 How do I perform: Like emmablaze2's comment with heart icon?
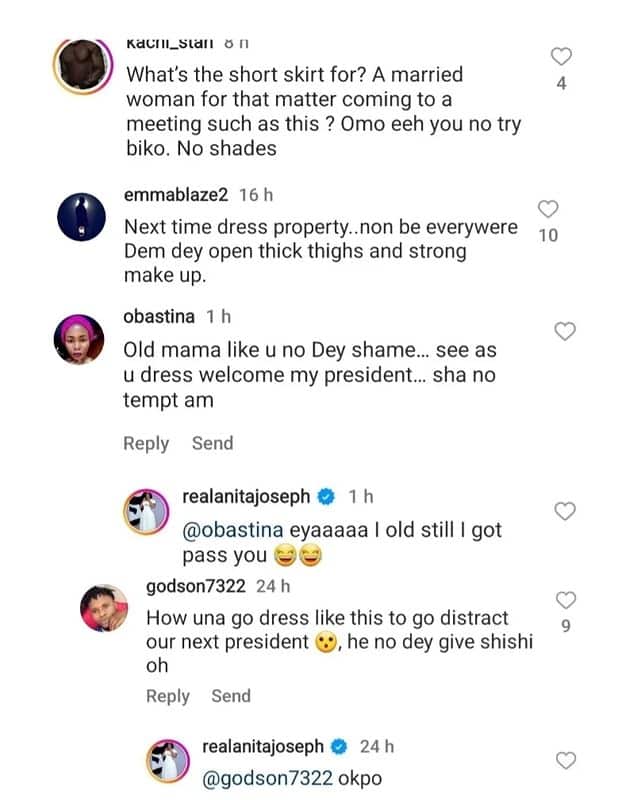548,208
